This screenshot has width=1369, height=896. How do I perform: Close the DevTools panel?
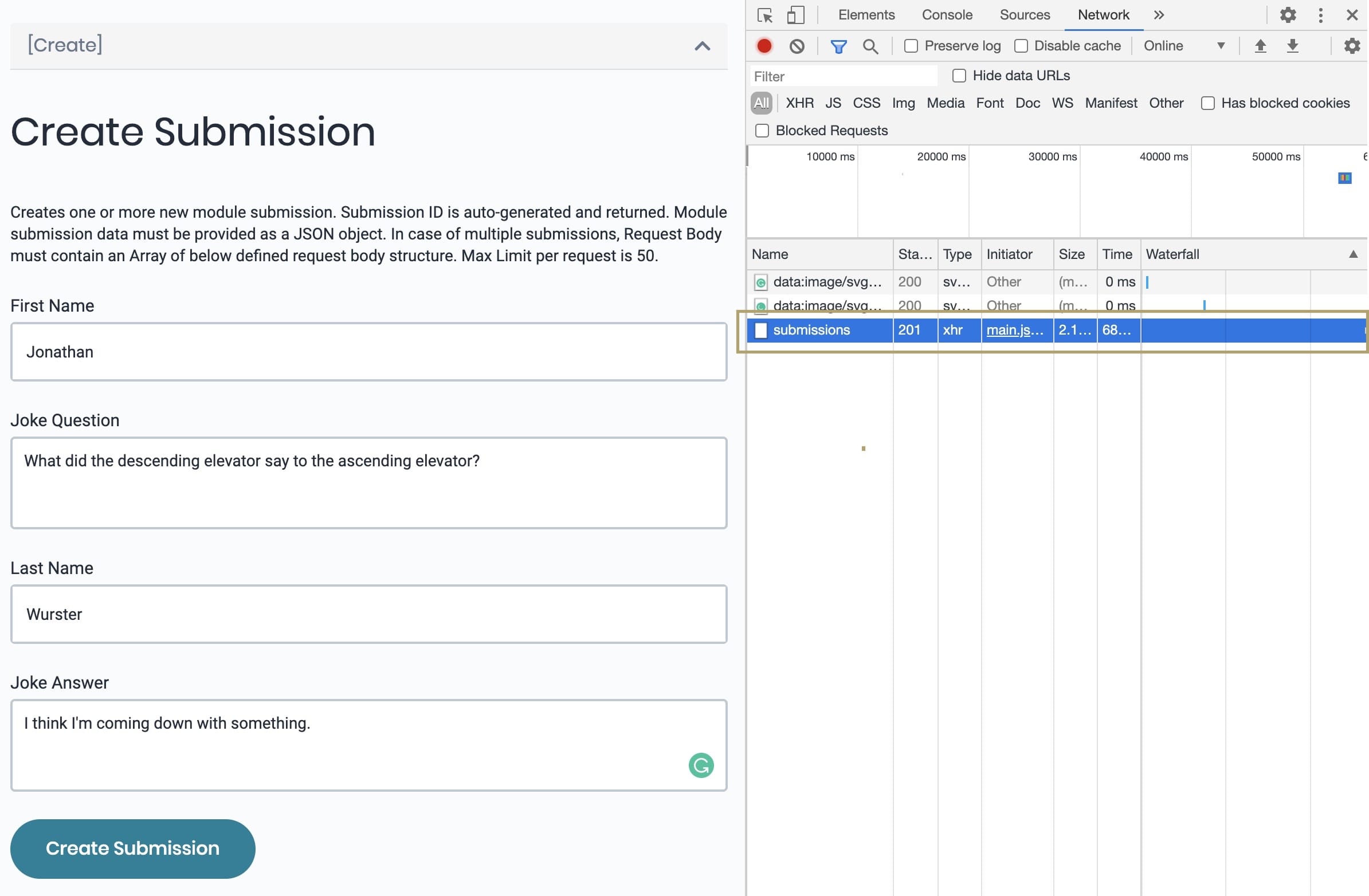(x=1352, y=15)
